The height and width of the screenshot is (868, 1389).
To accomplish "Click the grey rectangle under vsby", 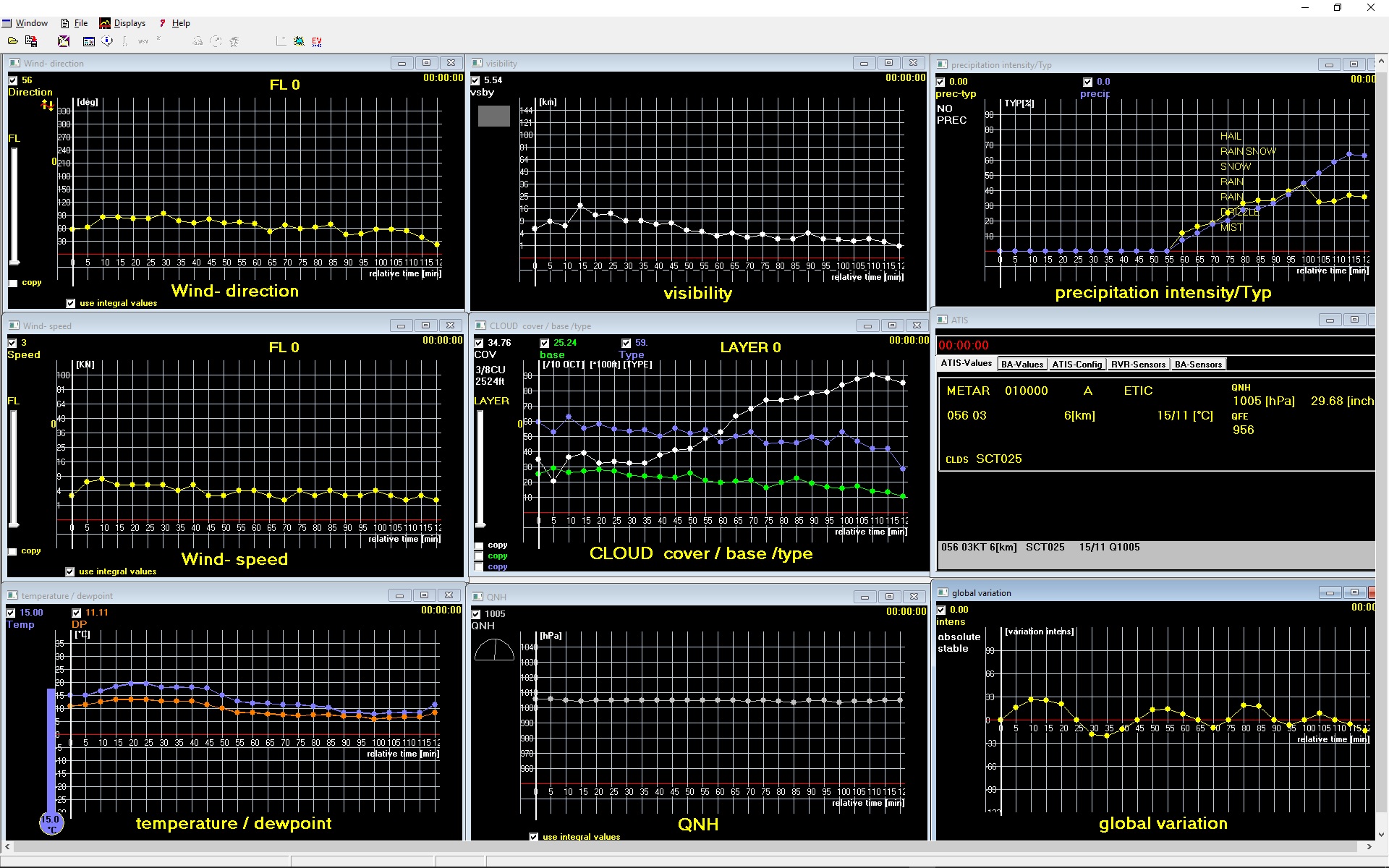I will (x=494, y=116).
